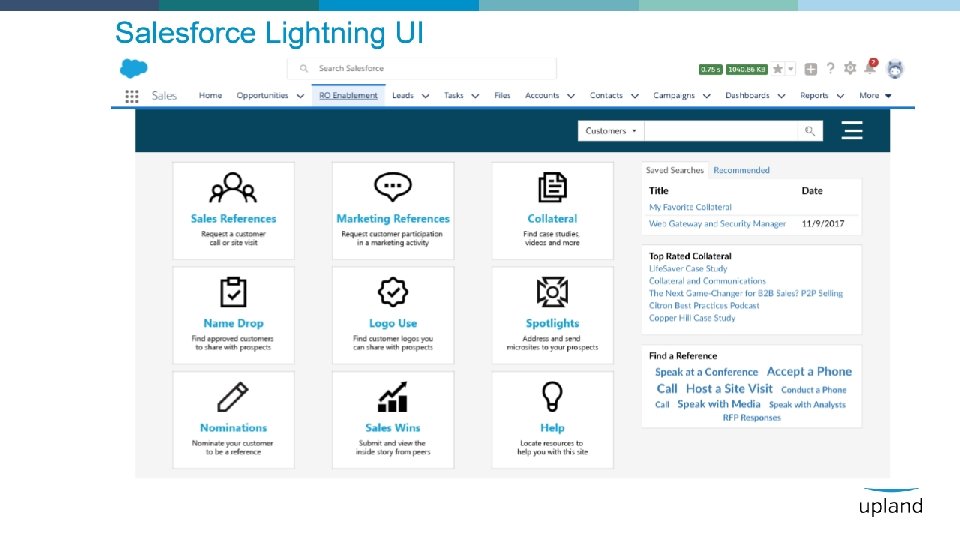960x540 pixels.
Task: Click the user profile avatar
Action: (x=895, y=69)
